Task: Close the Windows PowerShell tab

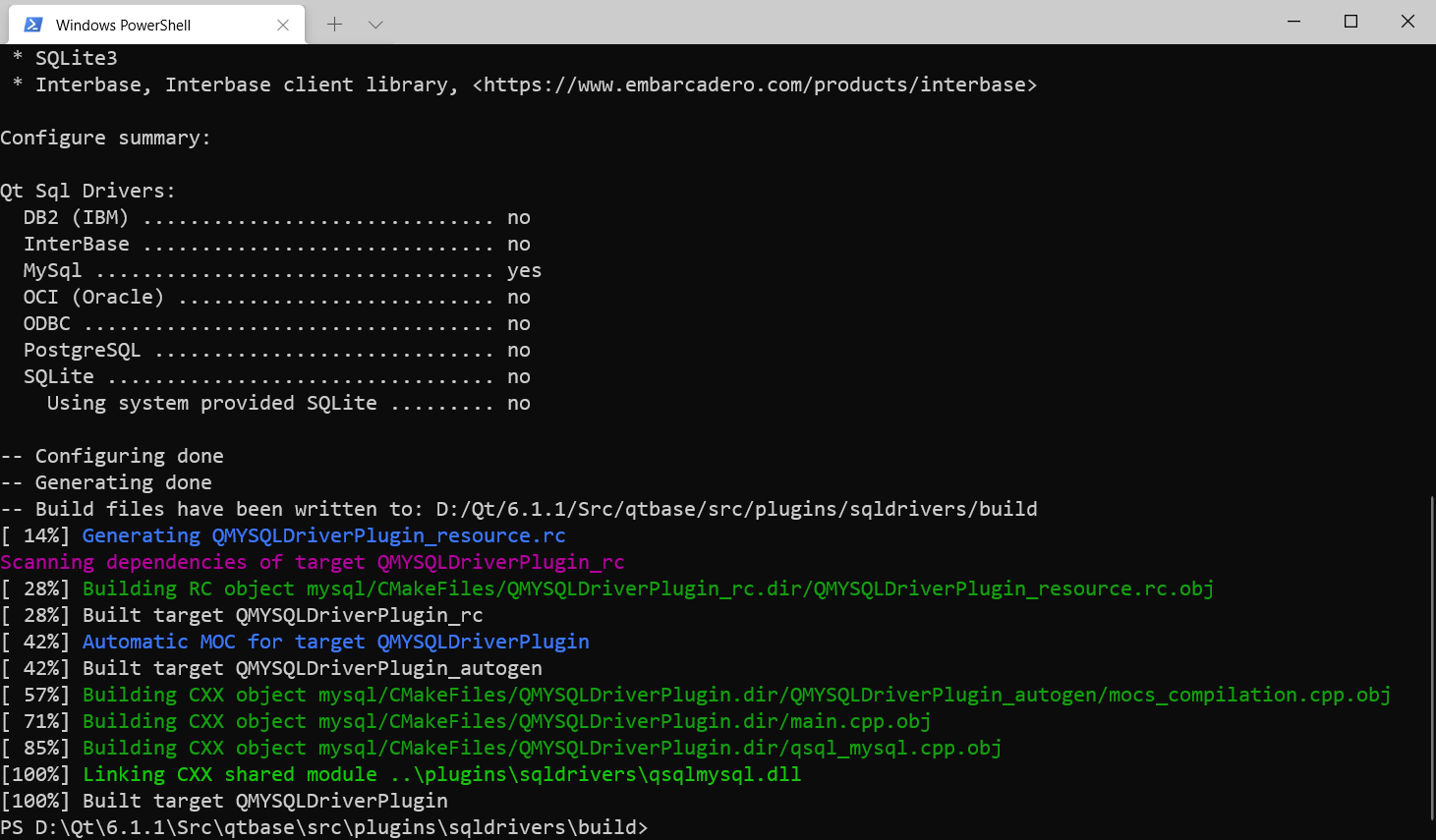Action: point(283,25)
